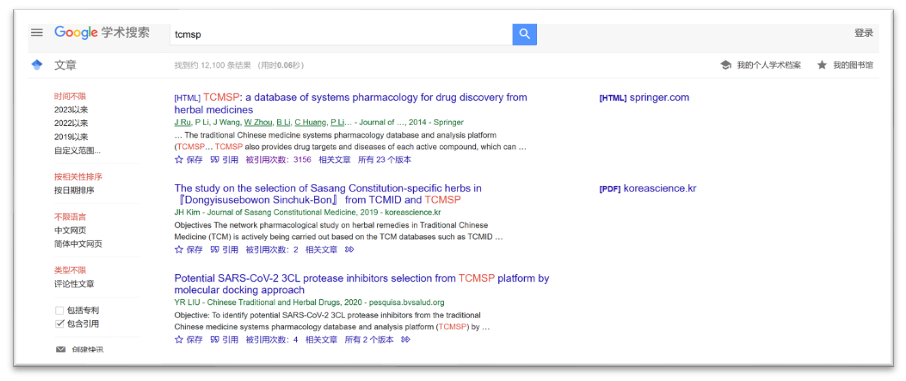The height and width of the screenshot is (381, 906).
Task: Open TCMSP database of systems pharmacology title
Action: click(351, 103)
